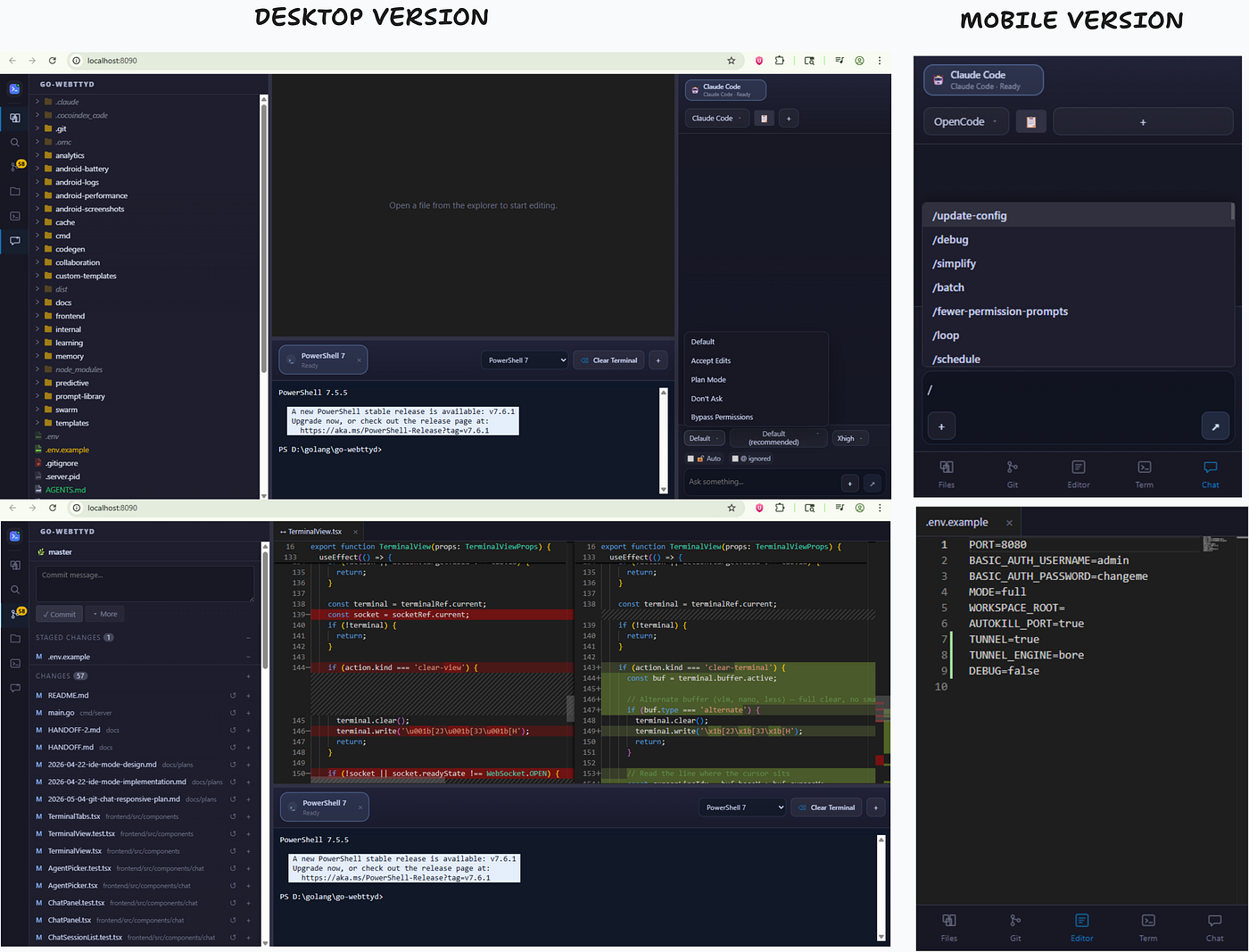Choose Accept Edits from permission menu

[711, 360]
